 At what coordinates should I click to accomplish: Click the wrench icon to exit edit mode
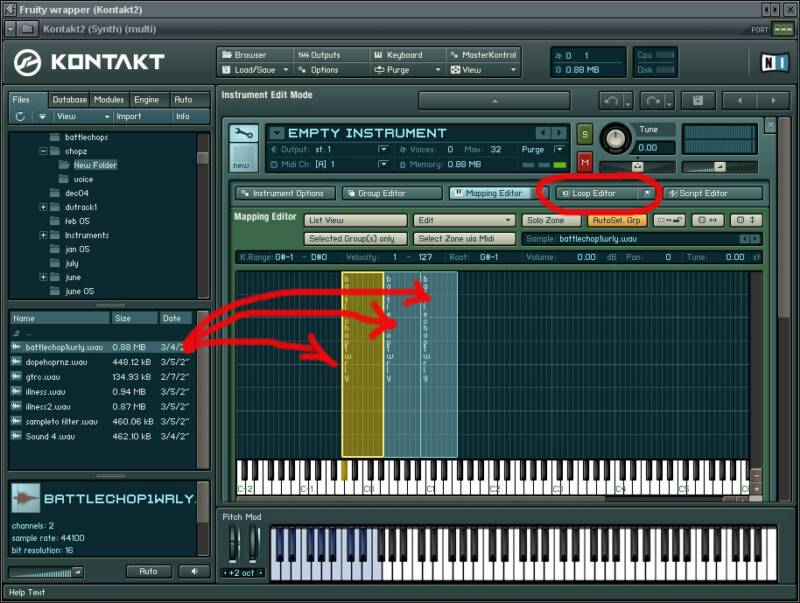point(244,134)
